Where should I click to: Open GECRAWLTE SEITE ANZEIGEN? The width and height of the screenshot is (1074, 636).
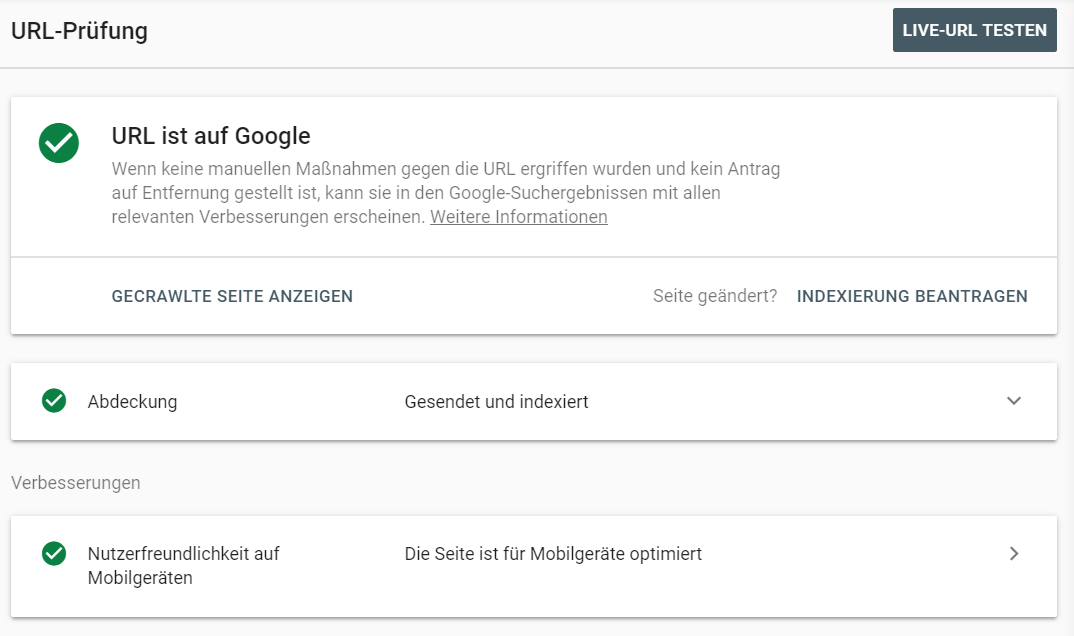(232, 296)
